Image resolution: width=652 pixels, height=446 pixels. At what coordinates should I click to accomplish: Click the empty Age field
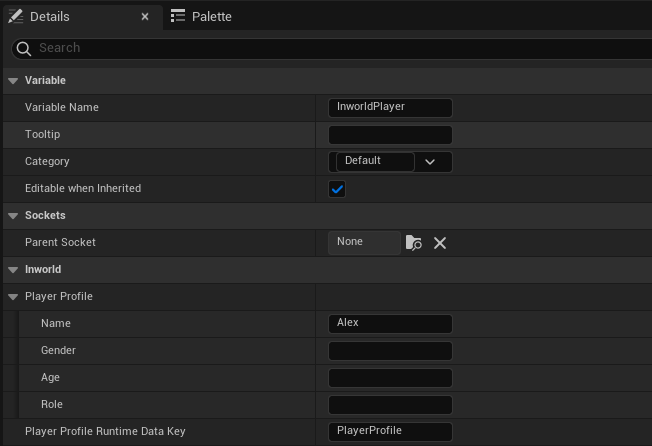tap(390, 378)
